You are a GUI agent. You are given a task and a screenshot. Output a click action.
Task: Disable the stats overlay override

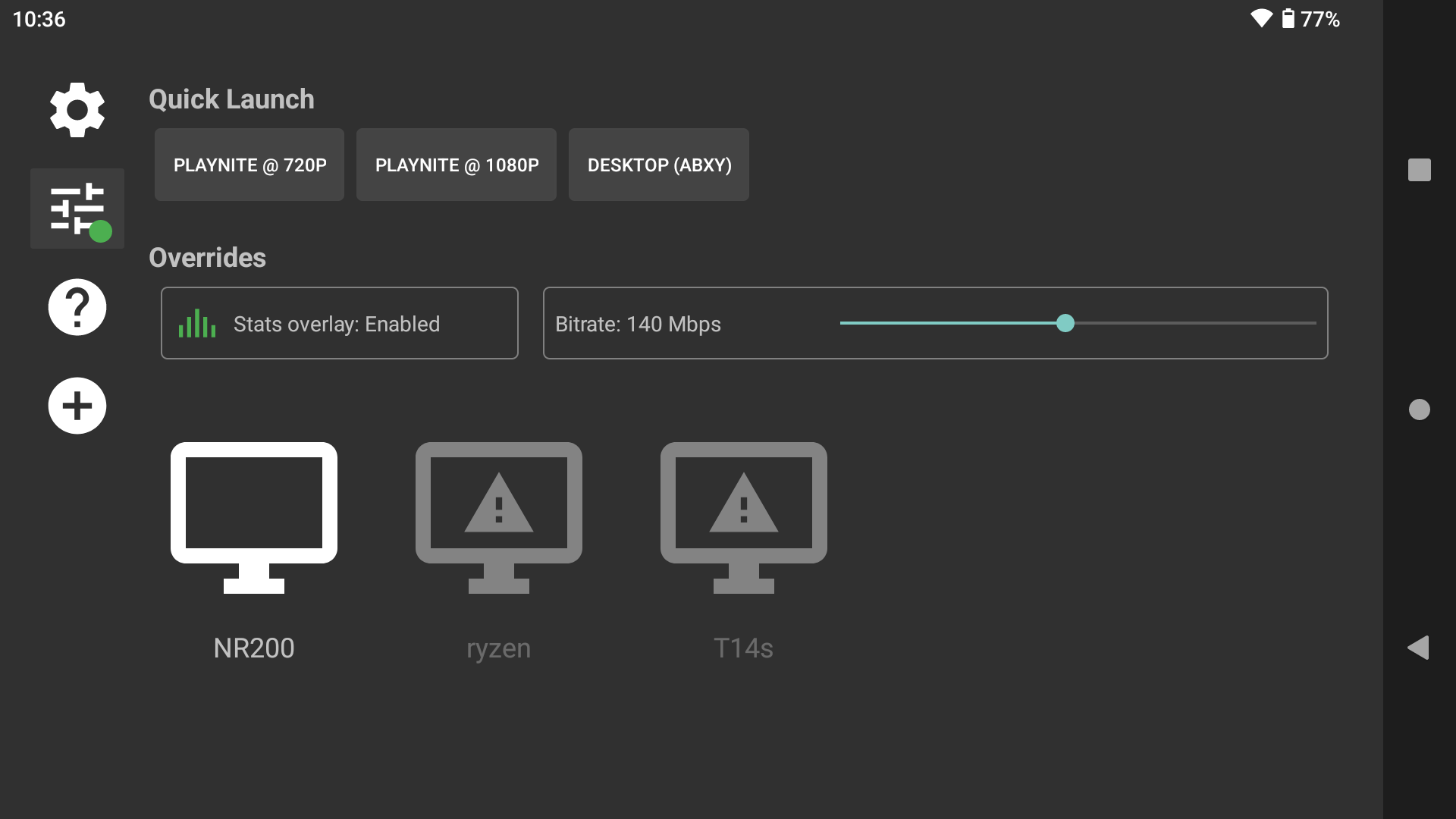[339, 322]
